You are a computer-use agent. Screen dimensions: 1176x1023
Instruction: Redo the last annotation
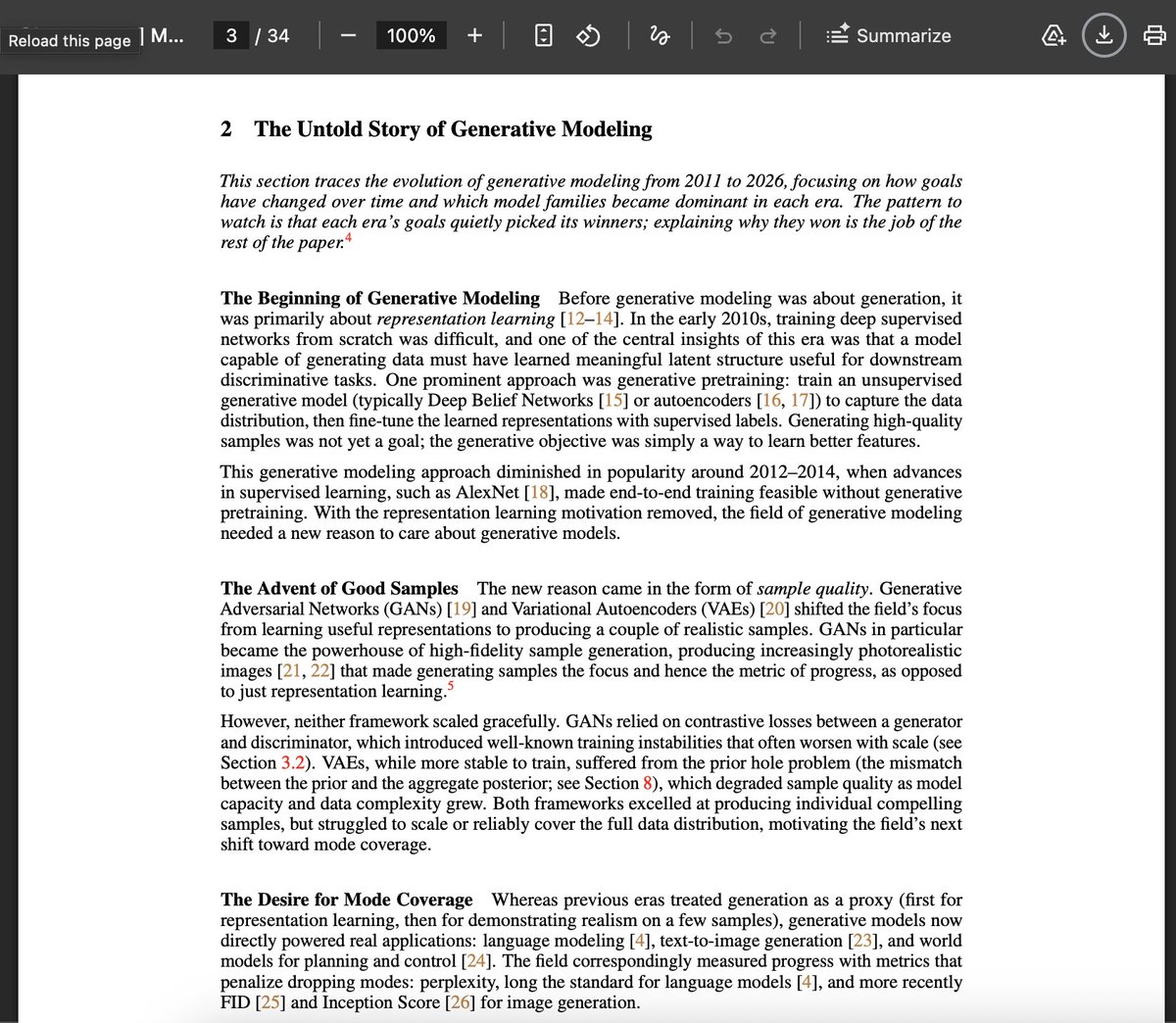coord(768,36)
